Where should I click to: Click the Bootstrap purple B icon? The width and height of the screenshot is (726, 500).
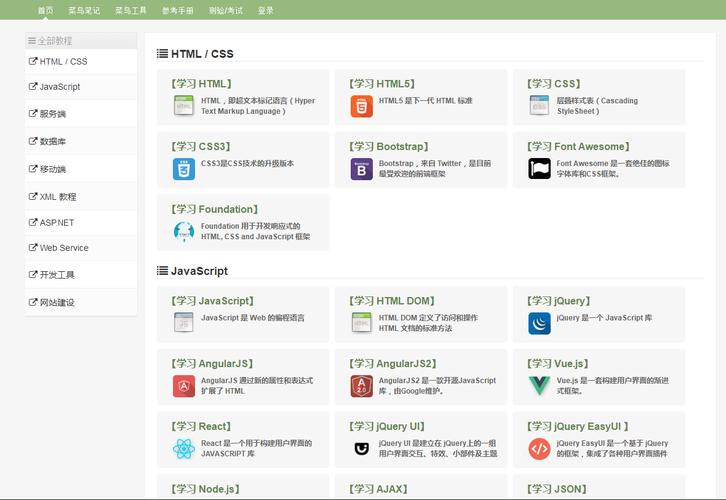[x=361, y=169]
